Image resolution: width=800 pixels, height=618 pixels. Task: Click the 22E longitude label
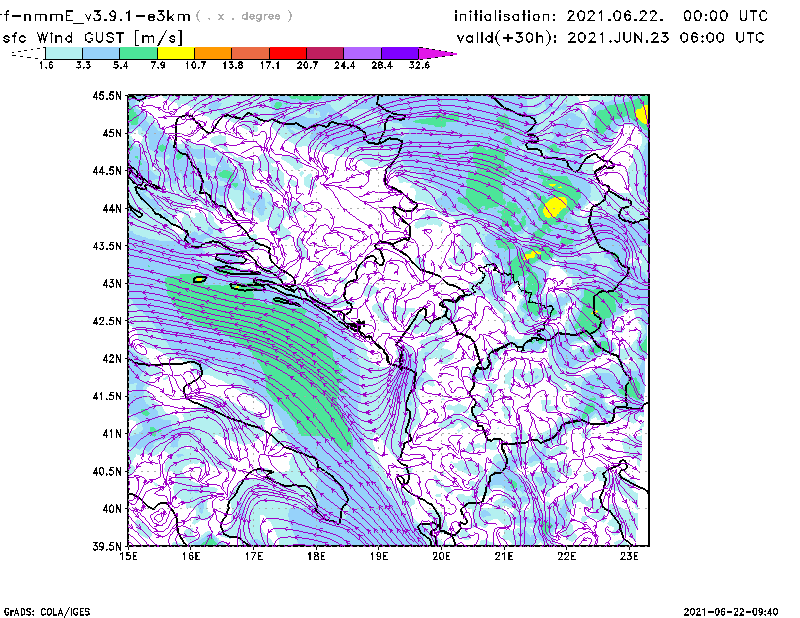tap(566, 556)
